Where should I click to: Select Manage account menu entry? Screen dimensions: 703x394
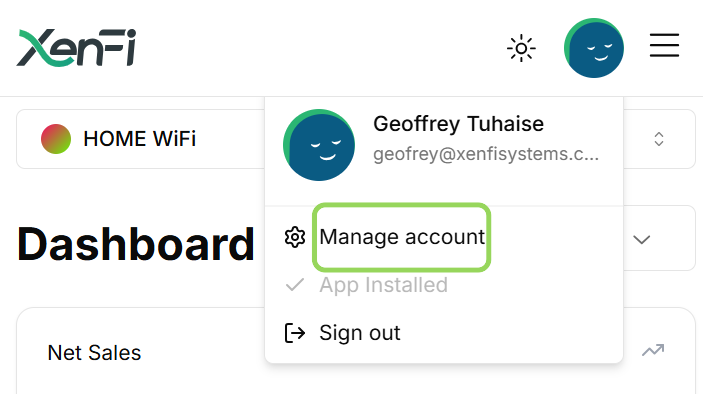[x=402, y=237]
